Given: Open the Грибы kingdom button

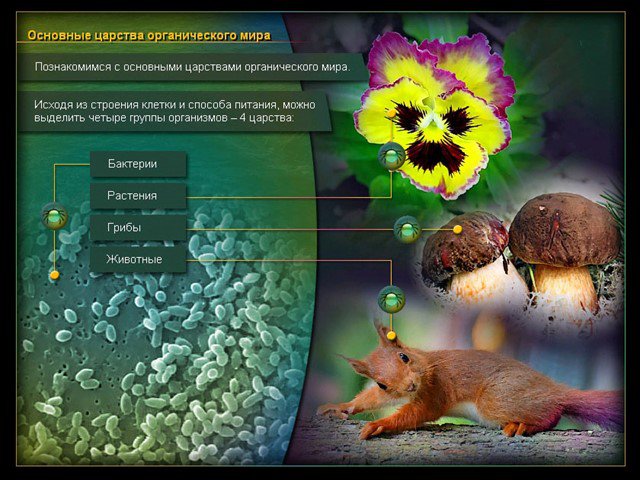Looking at the screenshot, I should pyautogui.click(x=138, y=228).
